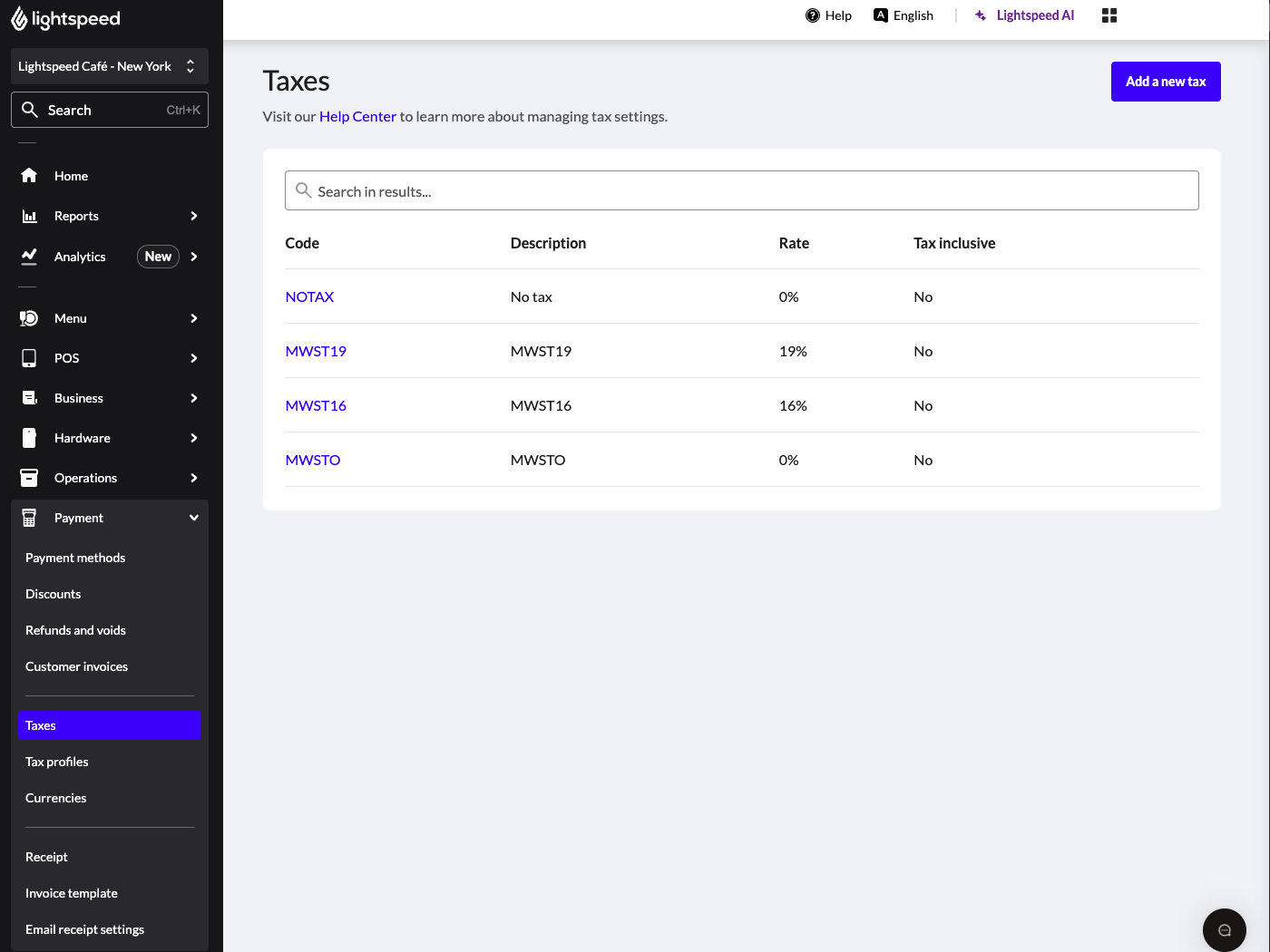Change language from English
The width and height of the screenshot is (1270, 952).
[x=904, y=15]
